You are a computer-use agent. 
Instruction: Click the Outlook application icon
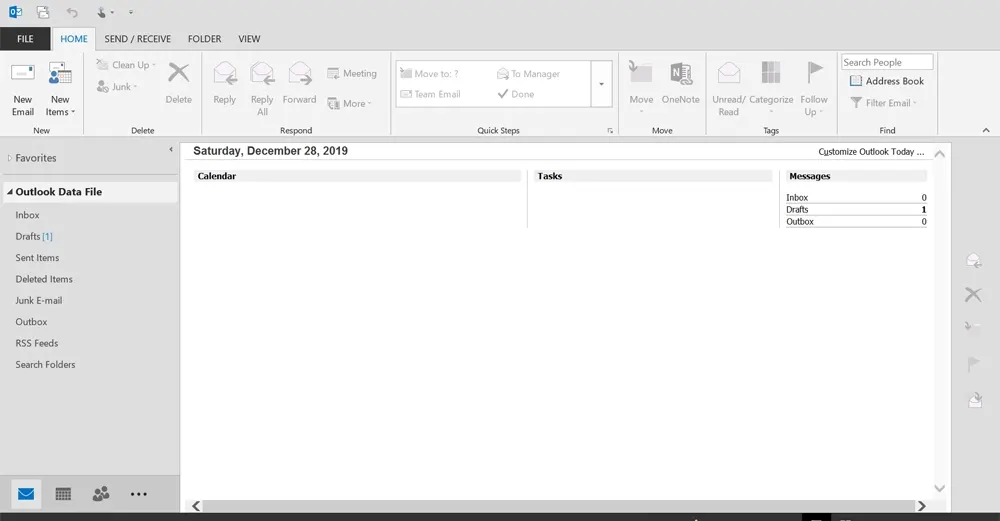click(x=15, y=11)
